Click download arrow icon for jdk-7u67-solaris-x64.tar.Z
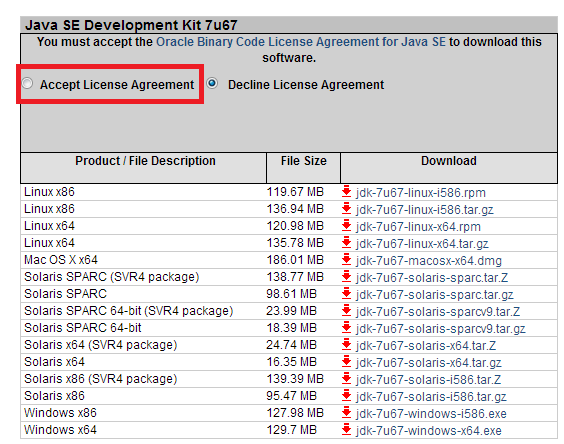The image size is (564, 444). click(x=346, y=345)
